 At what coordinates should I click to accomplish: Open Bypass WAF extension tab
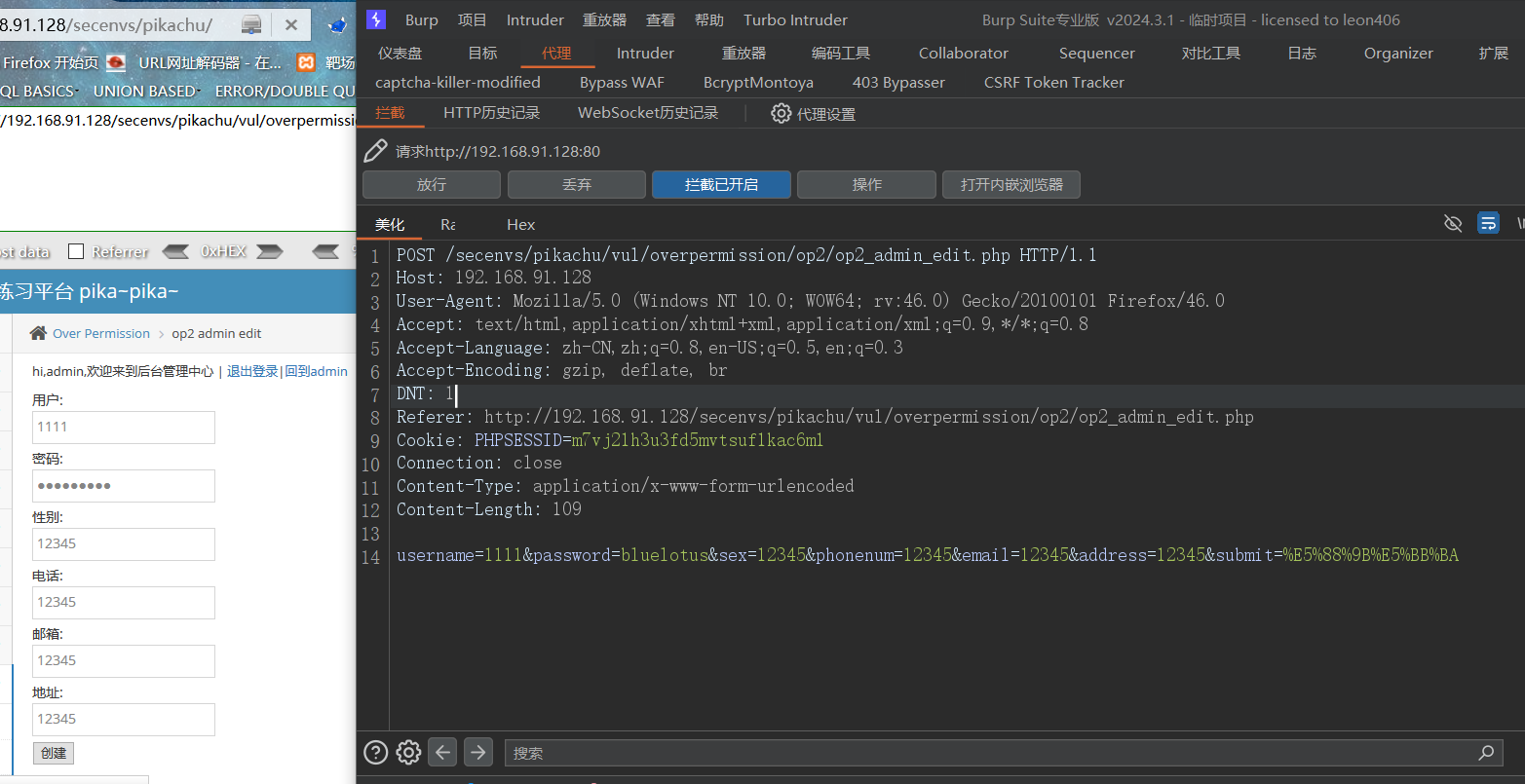click(622, 82)
